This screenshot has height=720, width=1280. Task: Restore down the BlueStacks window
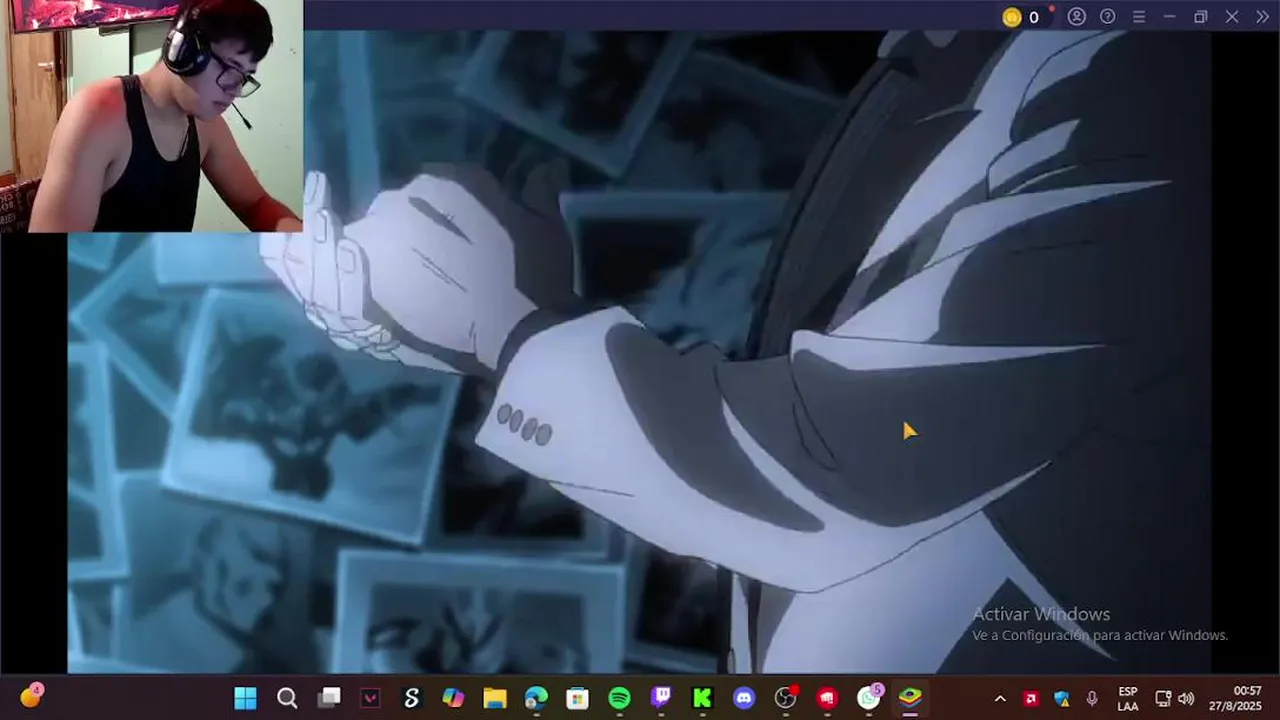[1201, 17]
